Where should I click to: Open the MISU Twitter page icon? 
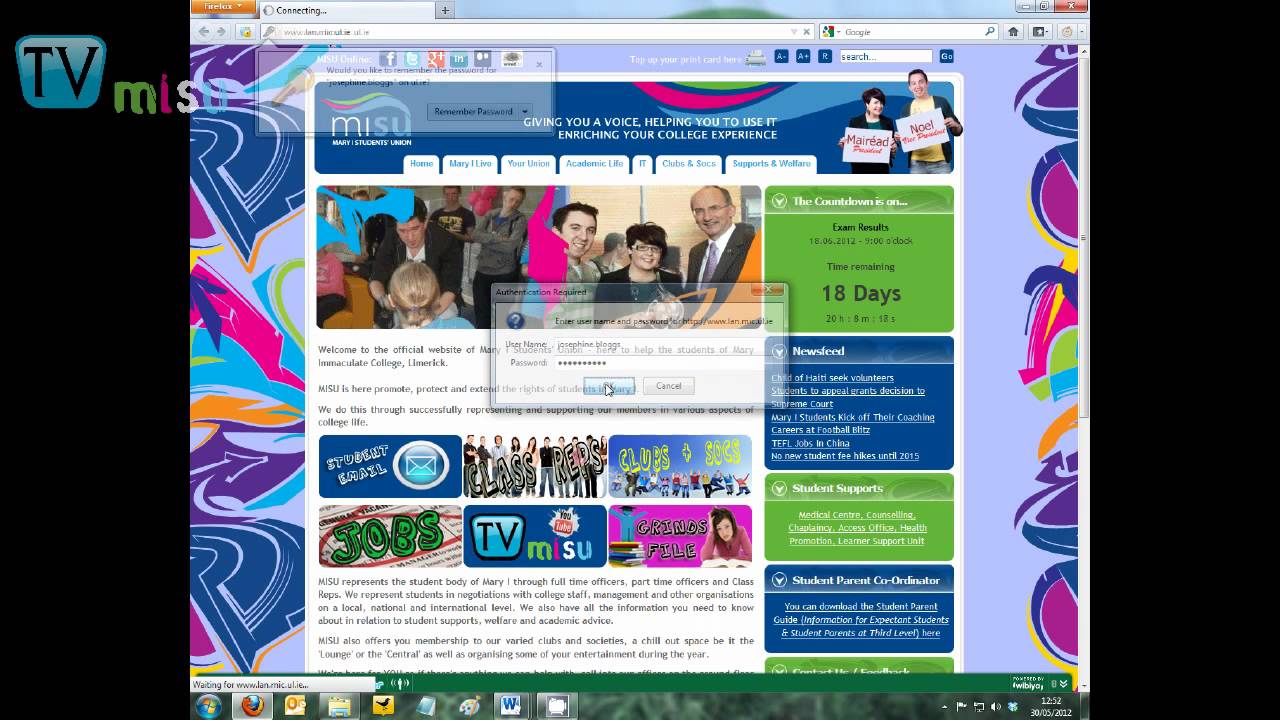412,60
